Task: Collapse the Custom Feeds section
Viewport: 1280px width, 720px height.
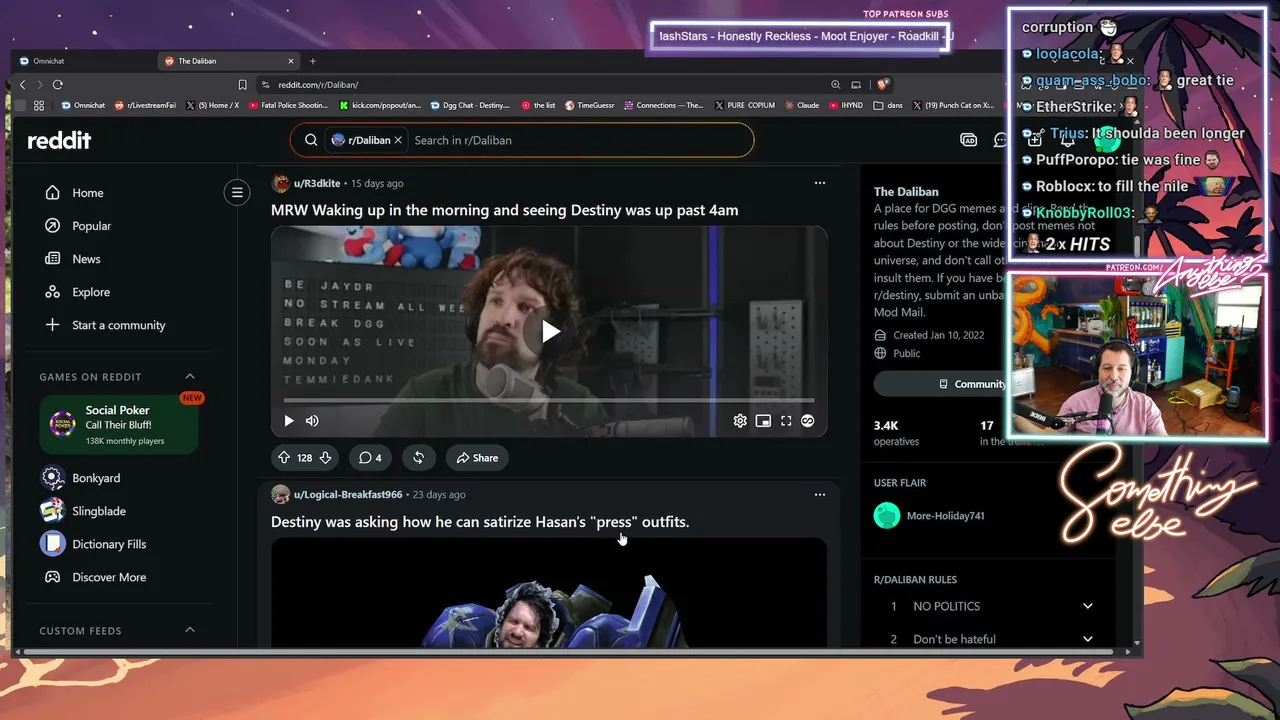Action: click(x=190, y=631)
